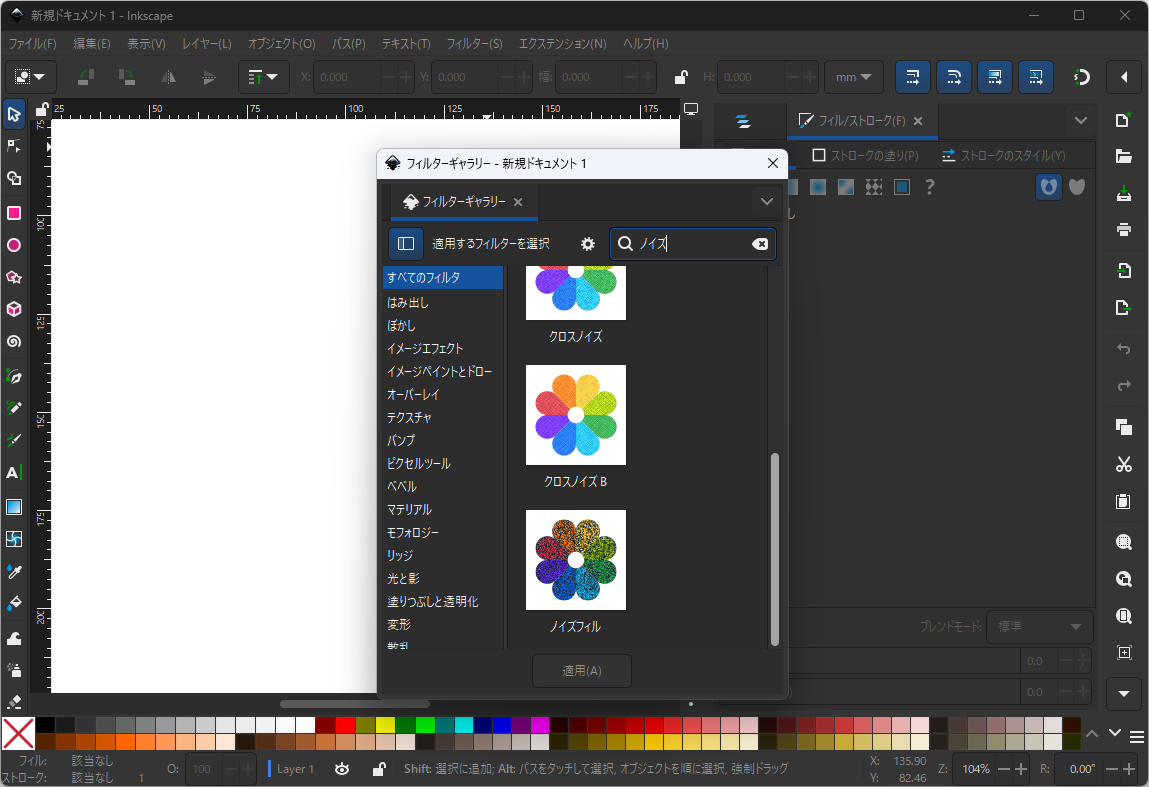Toggle the filter category sidebar button

(x=405, y=244)
